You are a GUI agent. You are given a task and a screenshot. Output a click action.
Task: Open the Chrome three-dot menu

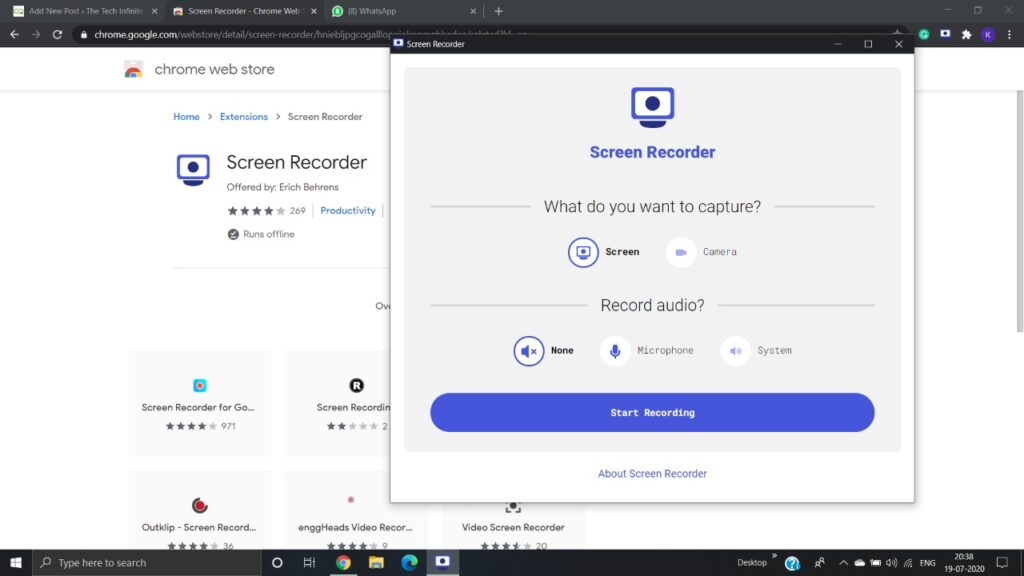[x=1010, y=35]
